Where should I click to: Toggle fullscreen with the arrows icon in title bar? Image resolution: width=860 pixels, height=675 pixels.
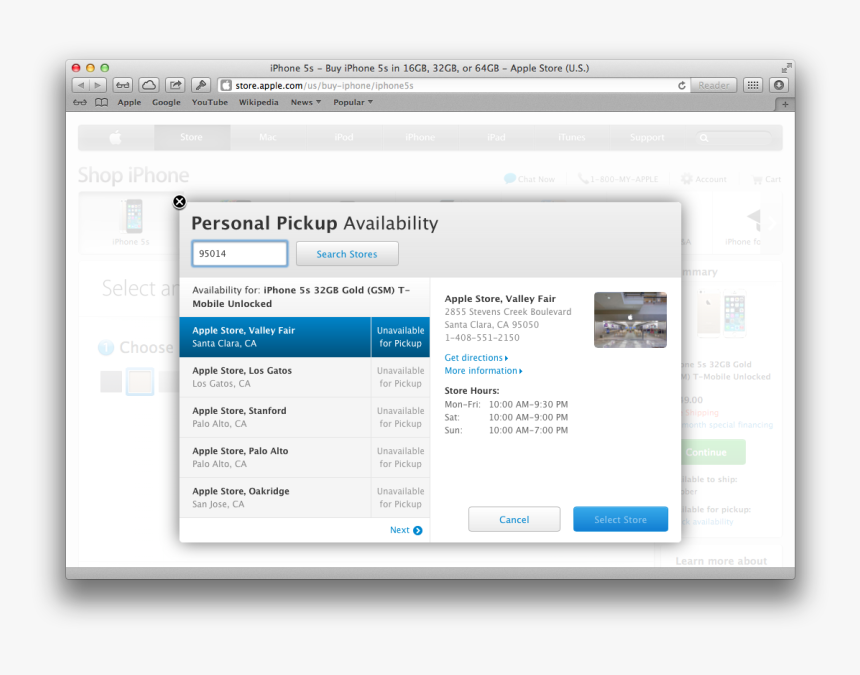[787, 68]
